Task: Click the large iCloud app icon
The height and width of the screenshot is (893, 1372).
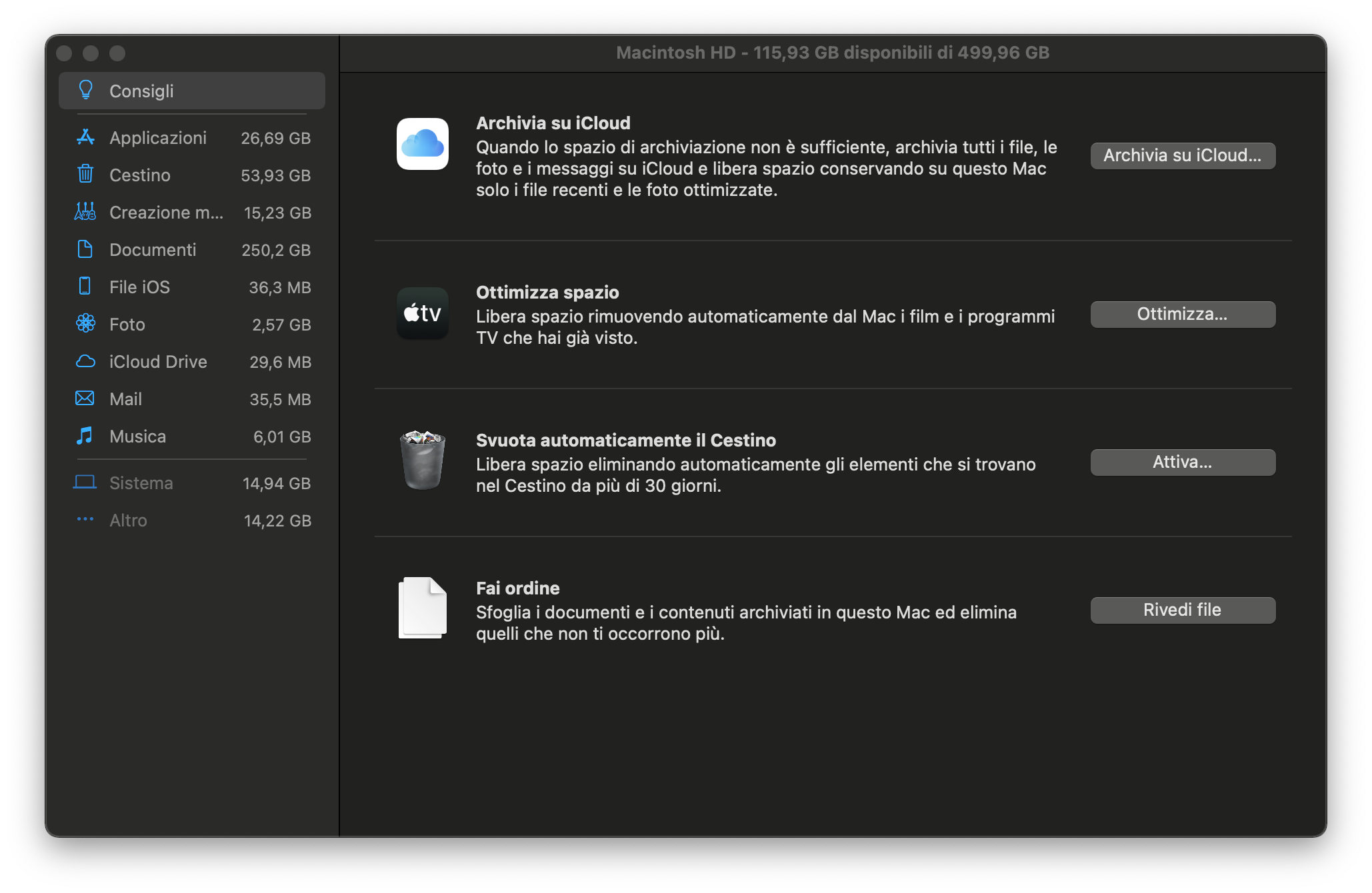Action: 423,144
